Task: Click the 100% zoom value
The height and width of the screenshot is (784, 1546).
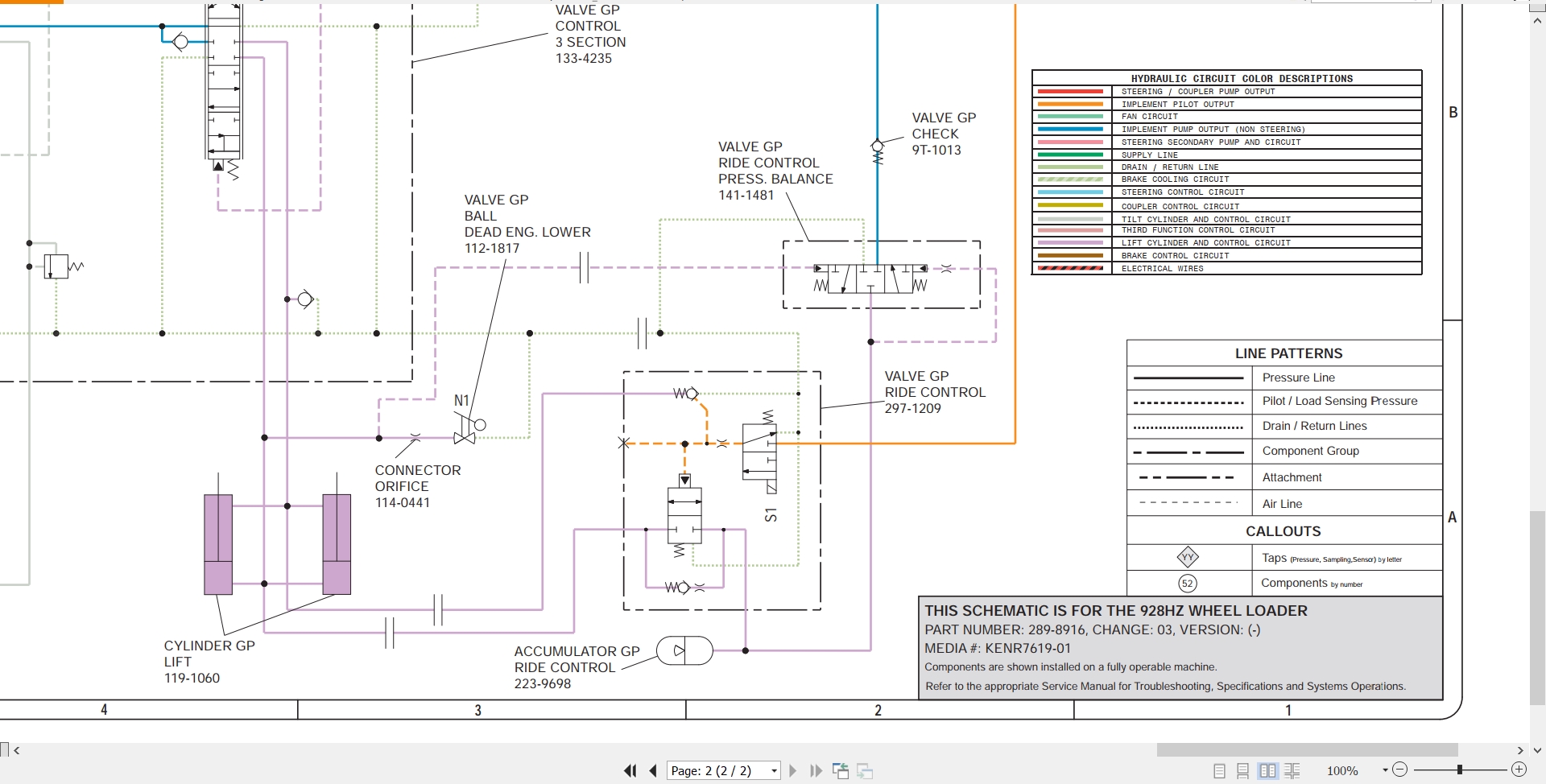Action: pos(1342,770)
